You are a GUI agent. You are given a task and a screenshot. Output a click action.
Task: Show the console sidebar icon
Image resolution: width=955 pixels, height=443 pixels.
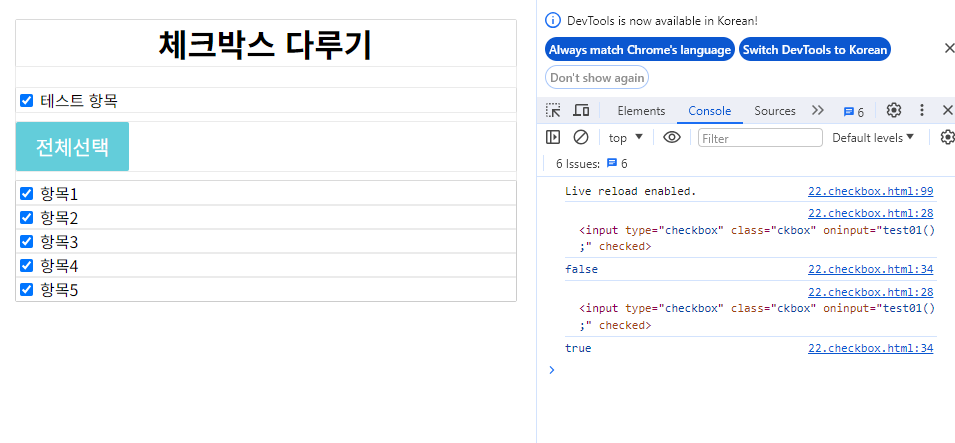[553, 137]
